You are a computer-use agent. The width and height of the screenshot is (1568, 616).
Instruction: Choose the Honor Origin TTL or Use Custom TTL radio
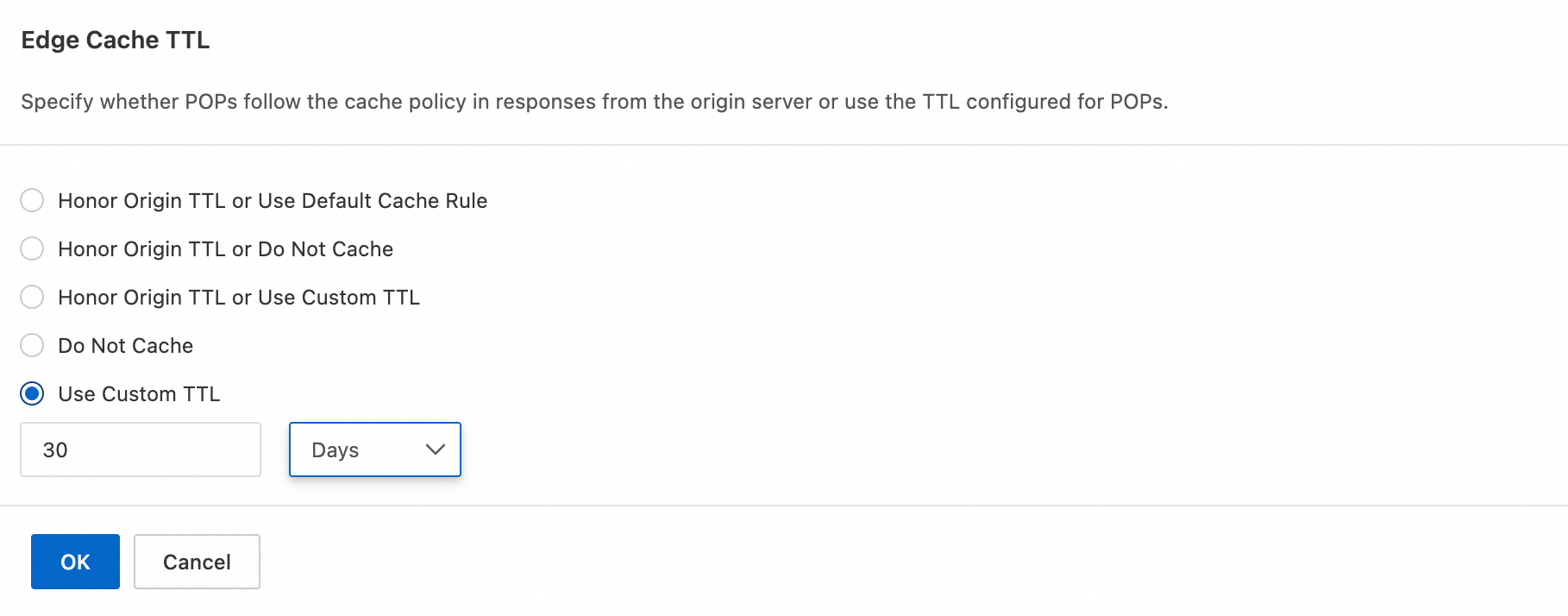click(x=32, y=298)
